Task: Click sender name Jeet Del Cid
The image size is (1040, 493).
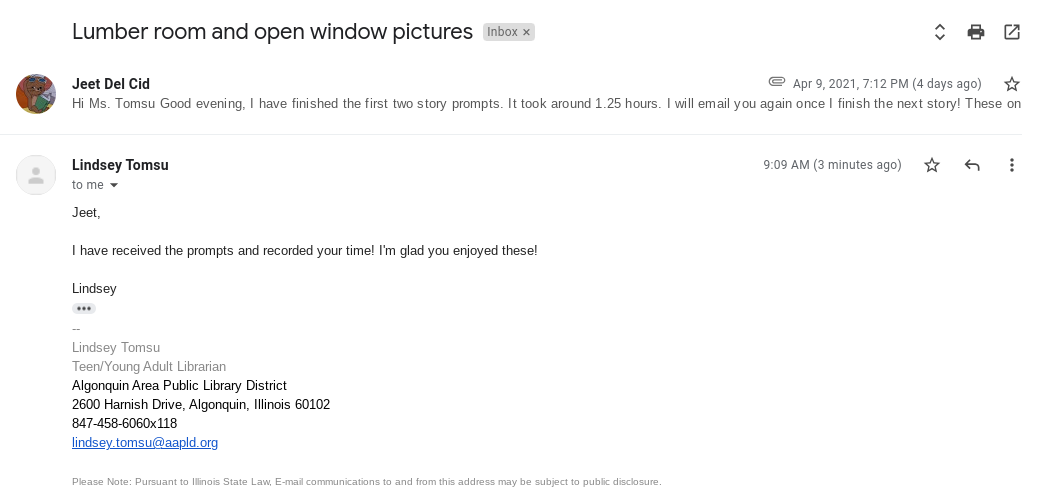Action: (x=111, y=84)
